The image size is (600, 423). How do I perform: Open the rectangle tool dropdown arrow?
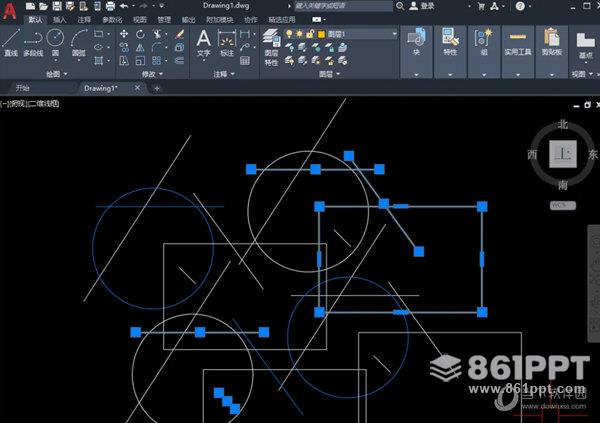tap(108, 34)
